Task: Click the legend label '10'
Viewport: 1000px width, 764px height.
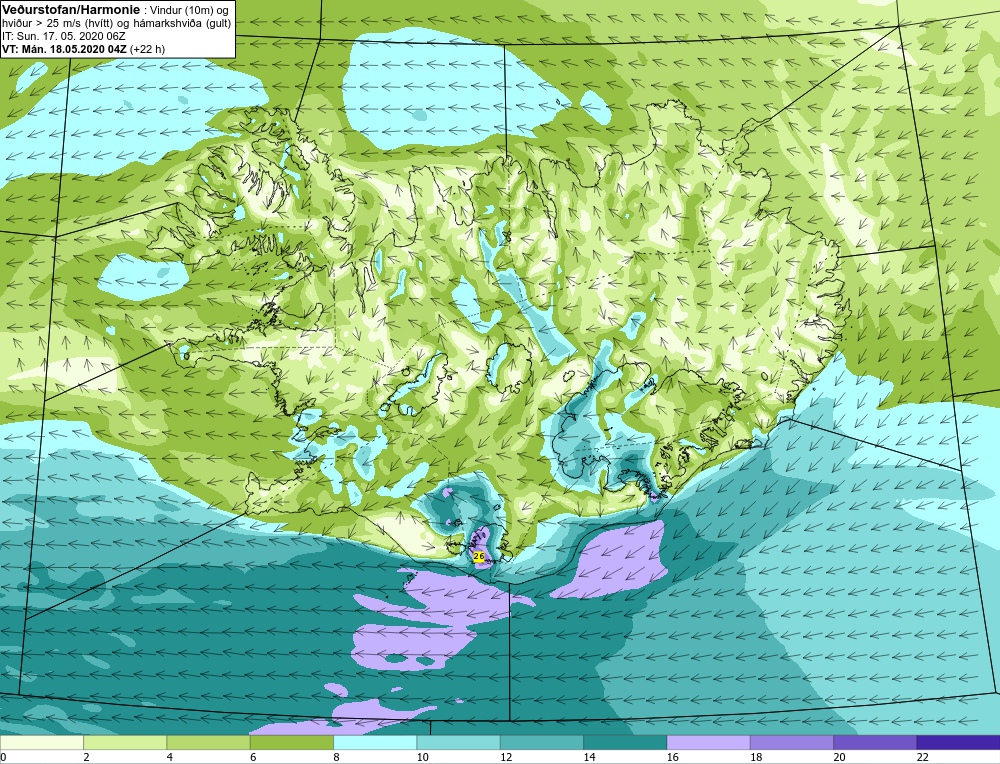Action: (423, 757)
